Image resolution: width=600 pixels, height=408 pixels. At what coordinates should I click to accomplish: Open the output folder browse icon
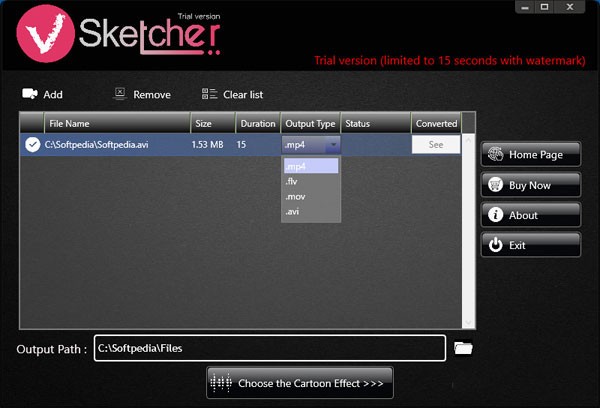(x=462, y=348)
